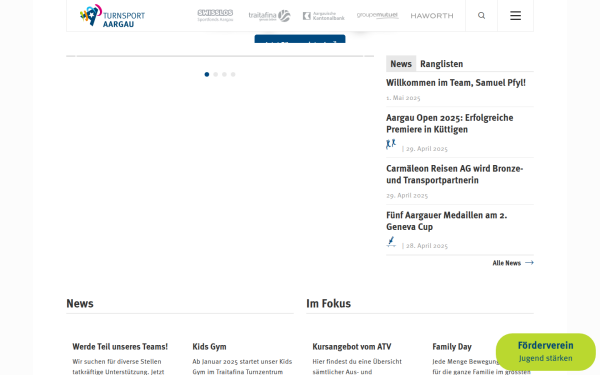Open the Groupe Mutuel sponsor logo

377,15
